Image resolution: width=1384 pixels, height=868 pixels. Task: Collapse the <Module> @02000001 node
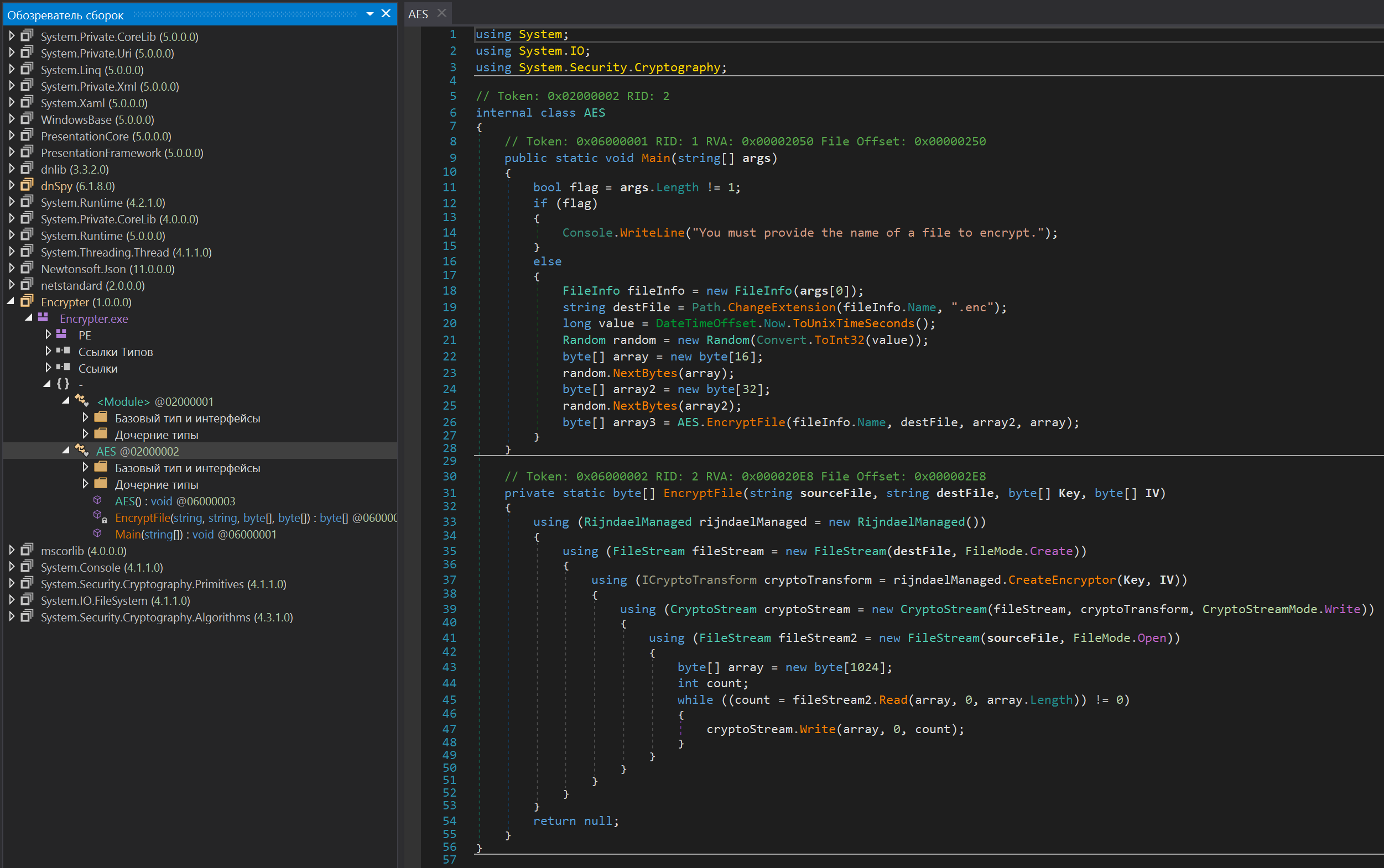pos(66,401)
